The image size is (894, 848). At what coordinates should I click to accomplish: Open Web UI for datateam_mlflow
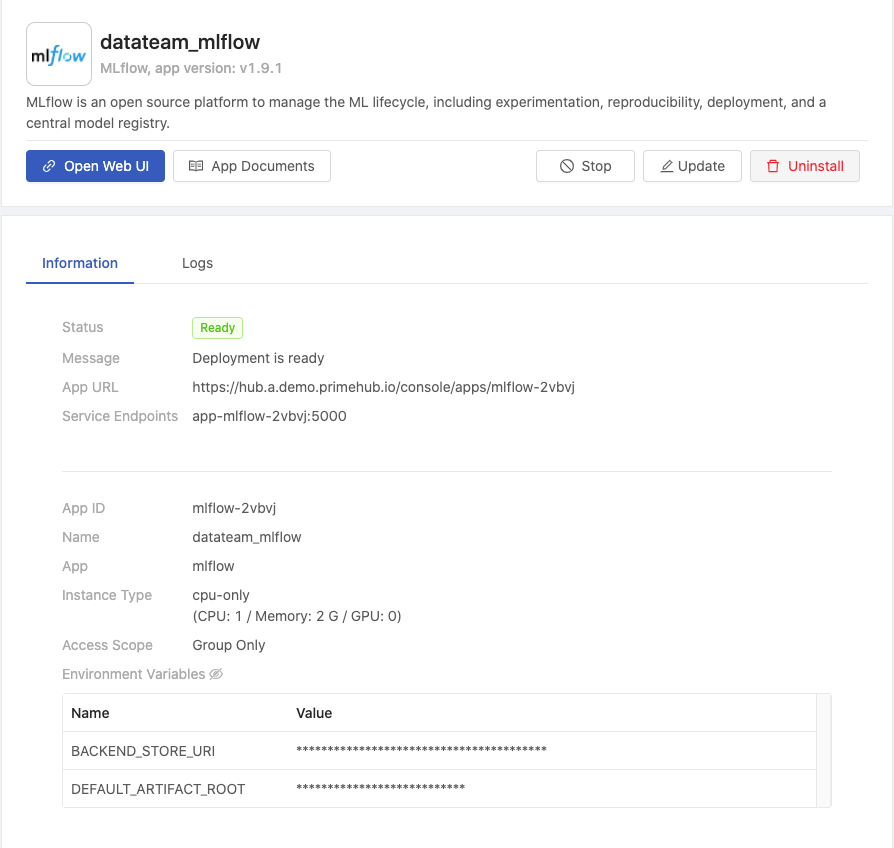point(95,166)
